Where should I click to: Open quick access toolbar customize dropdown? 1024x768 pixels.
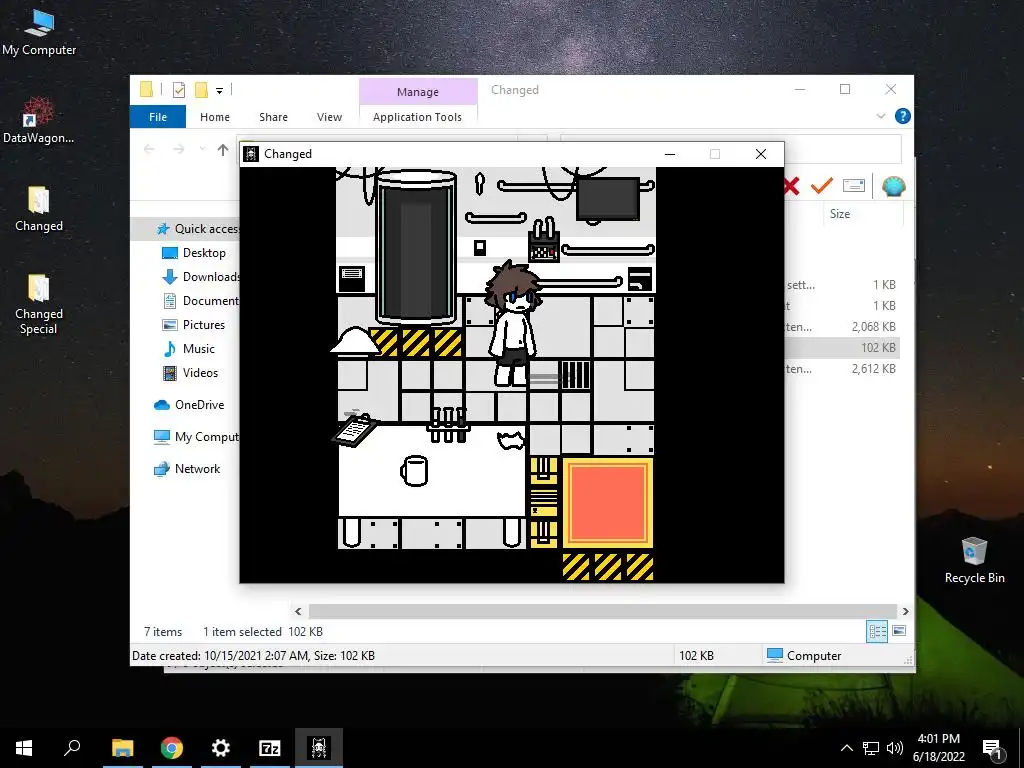(219, 91)
